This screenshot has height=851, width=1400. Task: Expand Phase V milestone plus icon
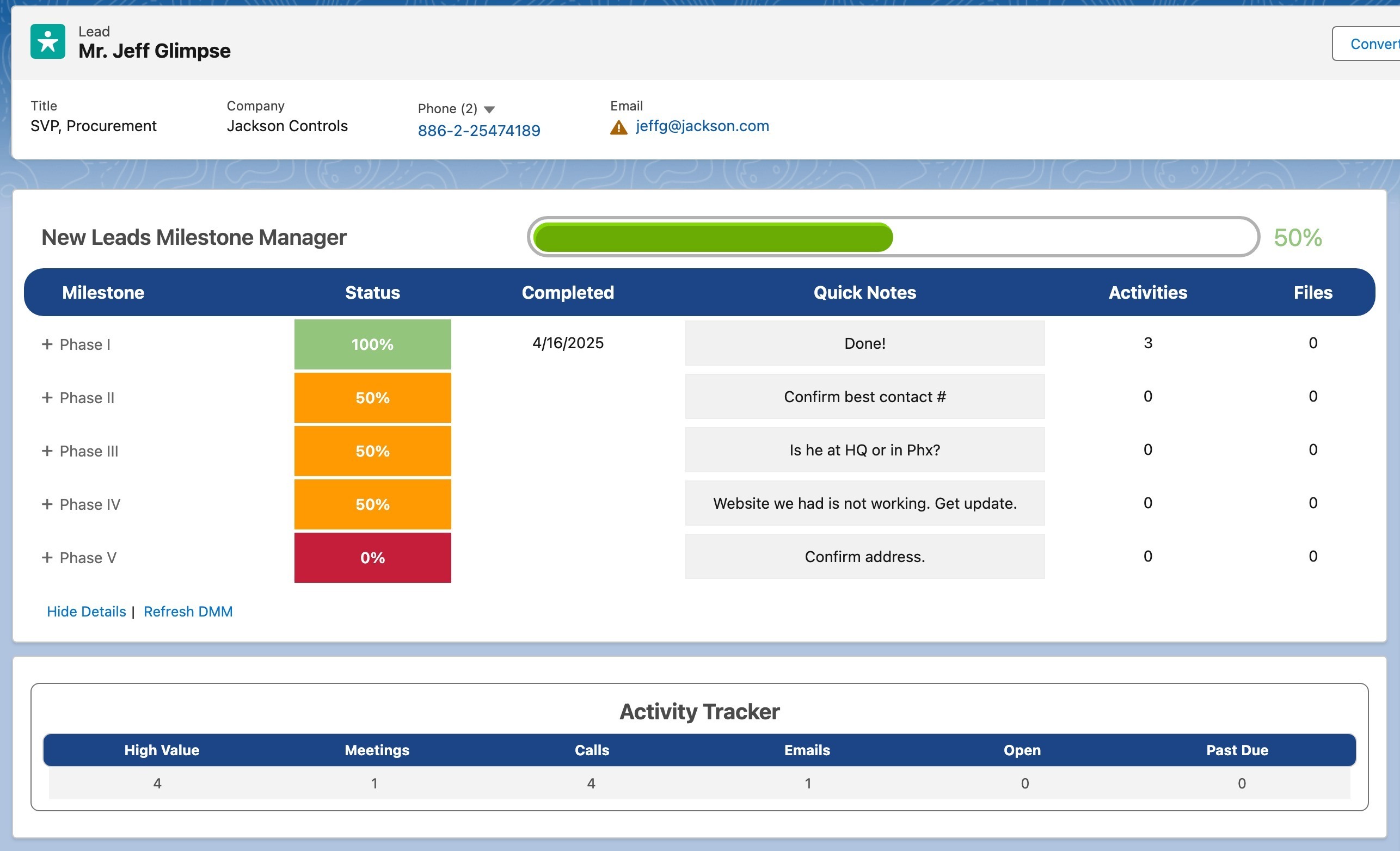click(x=47, y=558)
